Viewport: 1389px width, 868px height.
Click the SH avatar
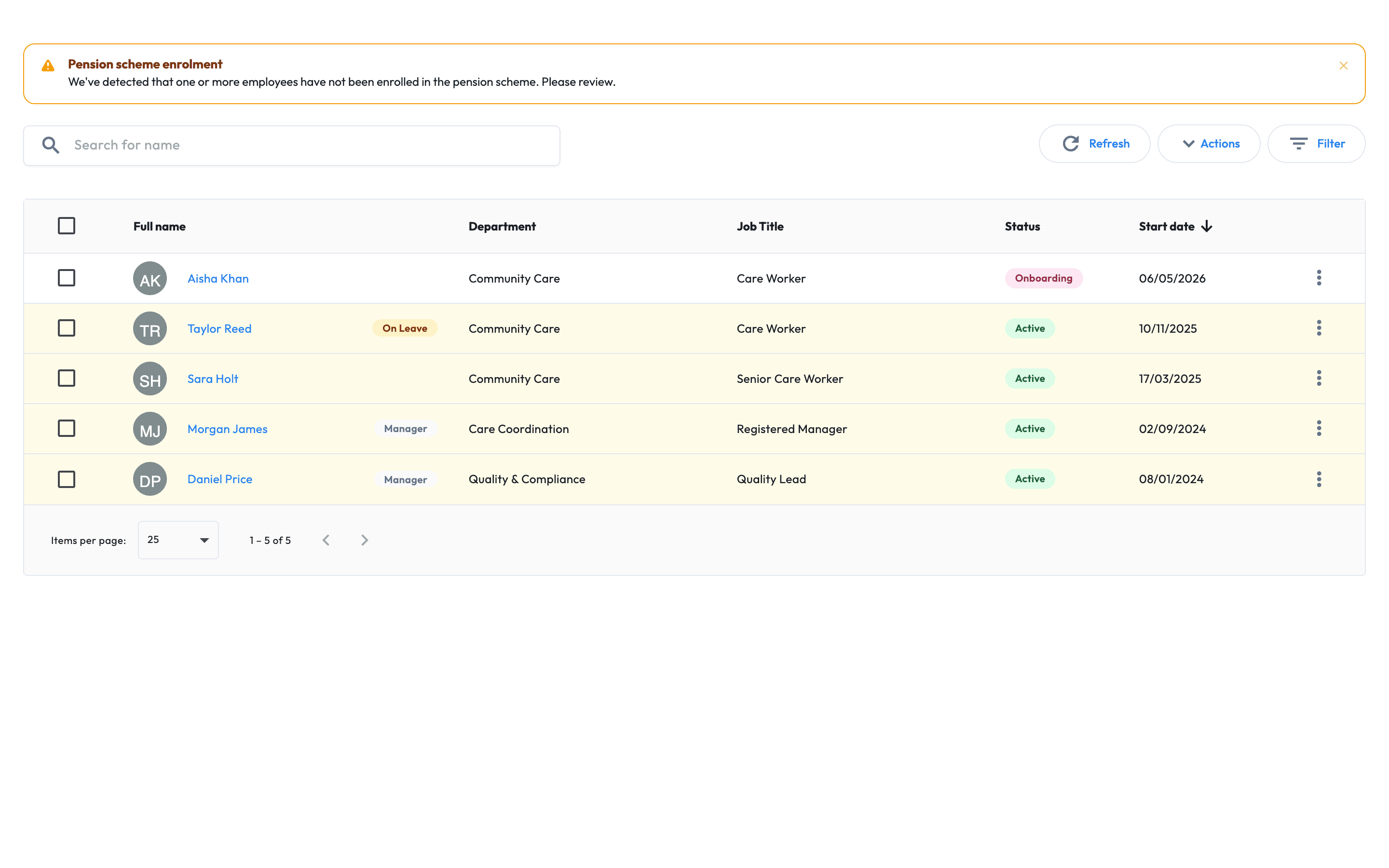click(150, 379)
